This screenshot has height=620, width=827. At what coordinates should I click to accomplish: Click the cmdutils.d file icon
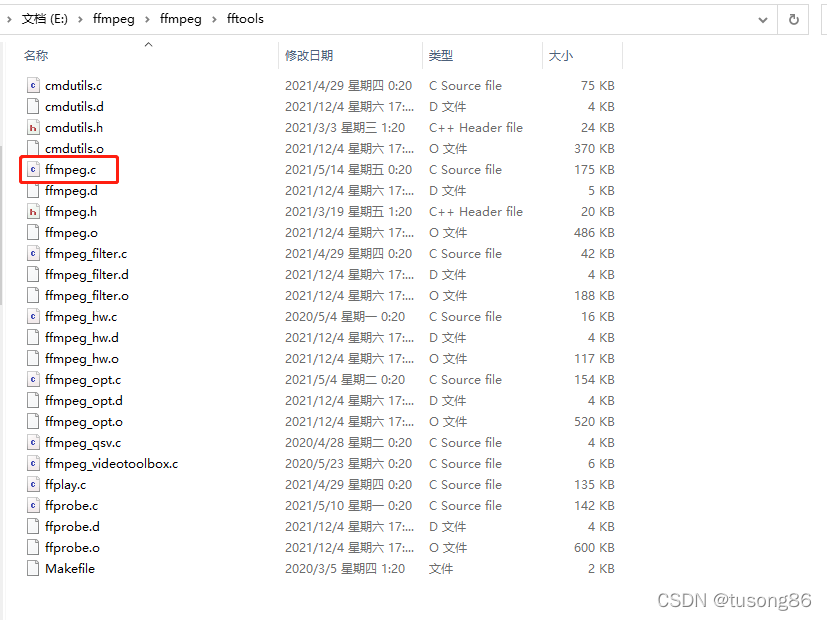(x=33, y=106)
